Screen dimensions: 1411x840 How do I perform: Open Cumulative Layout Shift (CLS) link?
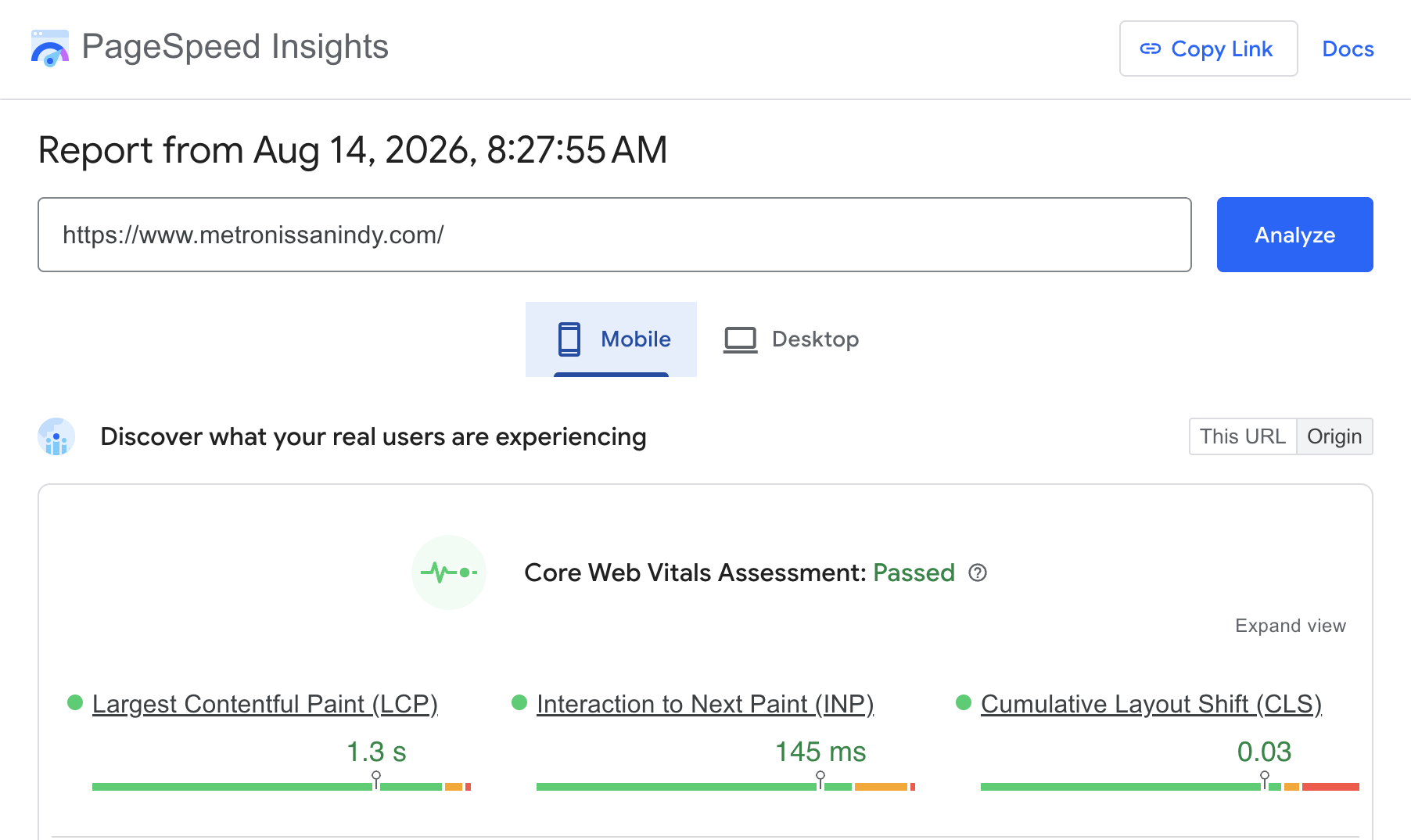click(1151, 704)
